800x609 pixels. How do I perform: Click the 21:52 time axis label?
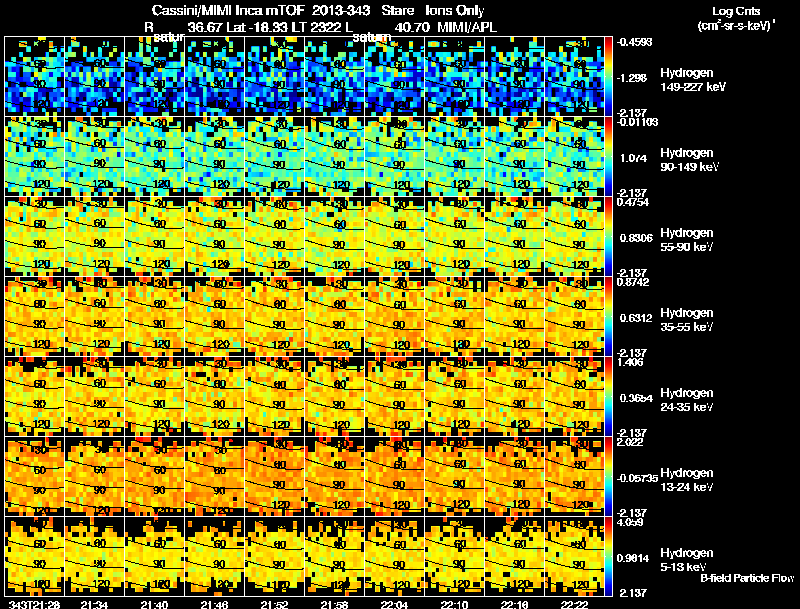[x=275, y=604]
